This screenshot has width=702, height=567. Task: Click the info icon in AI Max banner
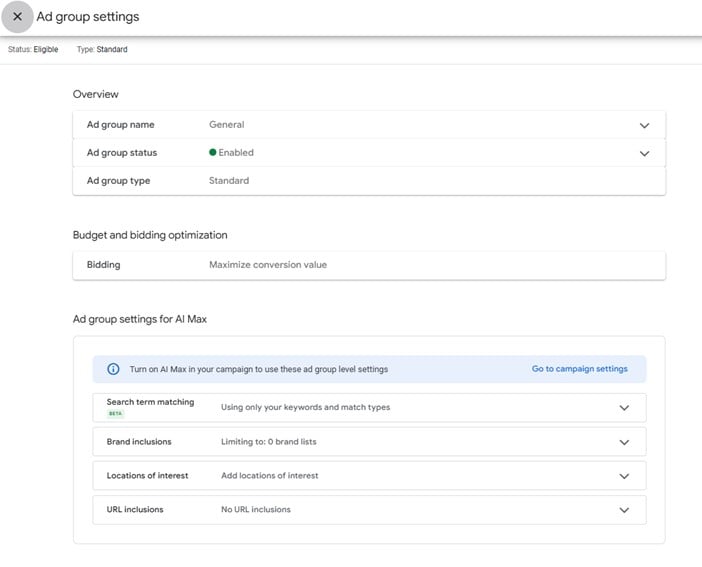[x=113, y=369]
